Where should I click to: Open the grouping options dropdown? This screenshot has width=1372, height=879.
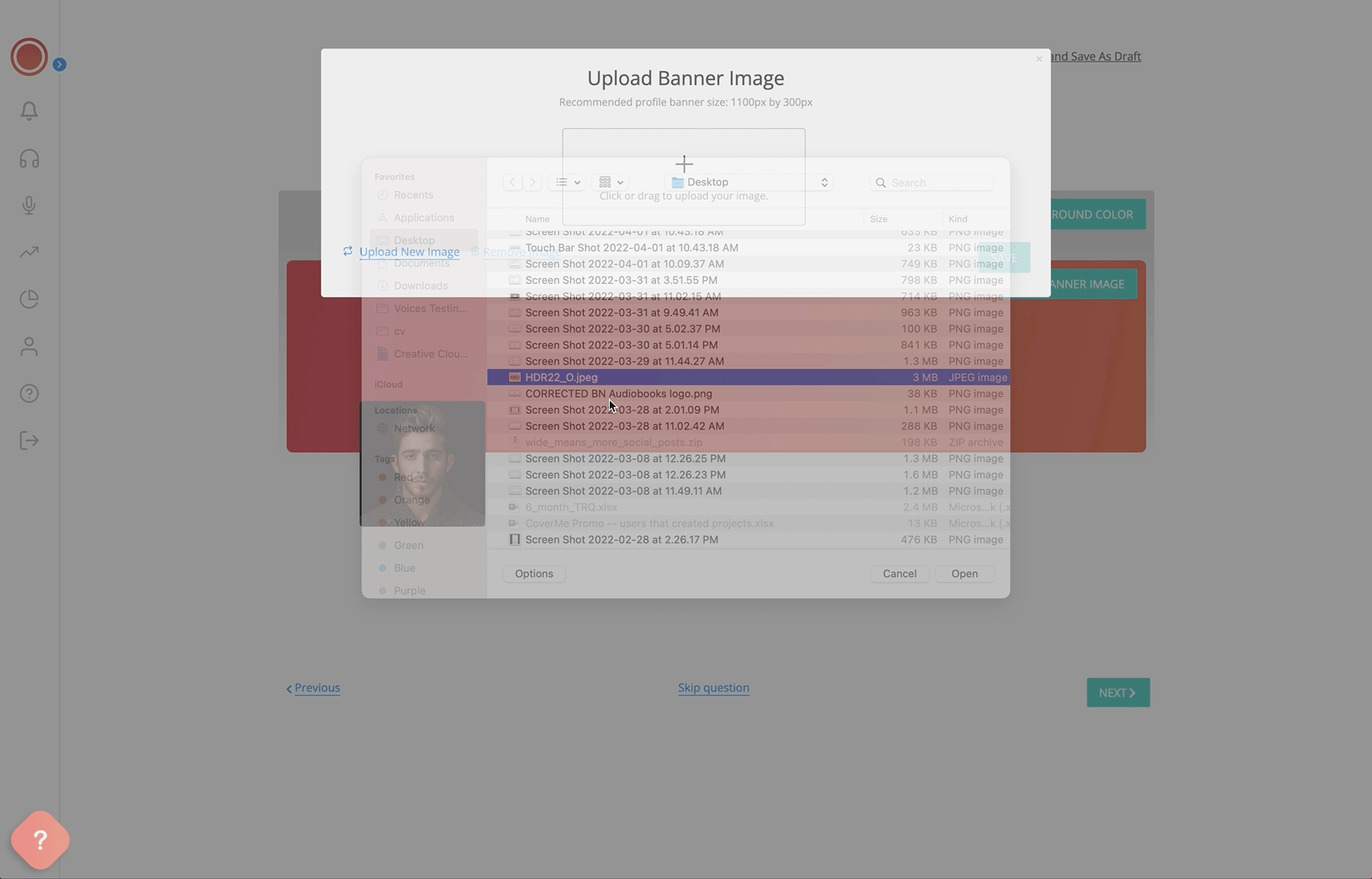click(x=611, y=182)
